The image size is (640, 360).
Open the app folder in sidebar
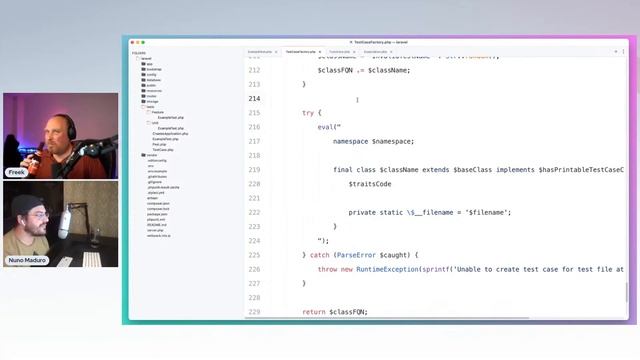tap(147, 64)
